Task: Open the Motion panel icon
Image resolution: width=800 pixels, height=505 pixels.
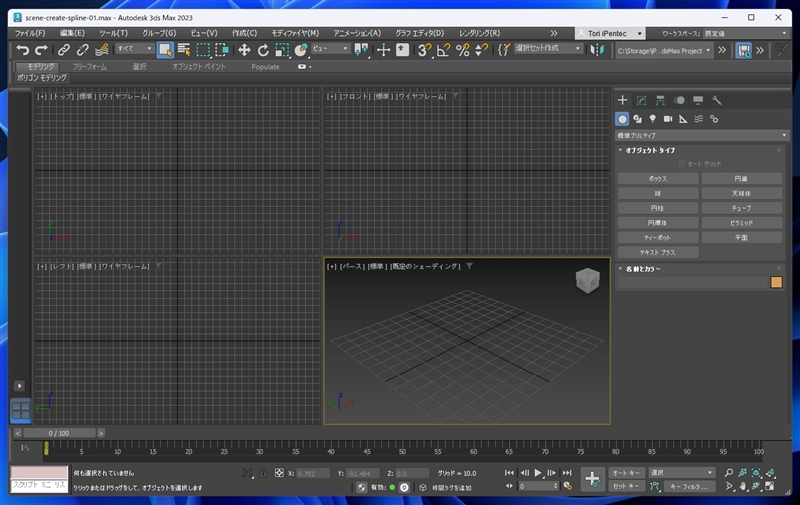Action: pyautogui.click(x=679, y=100)
